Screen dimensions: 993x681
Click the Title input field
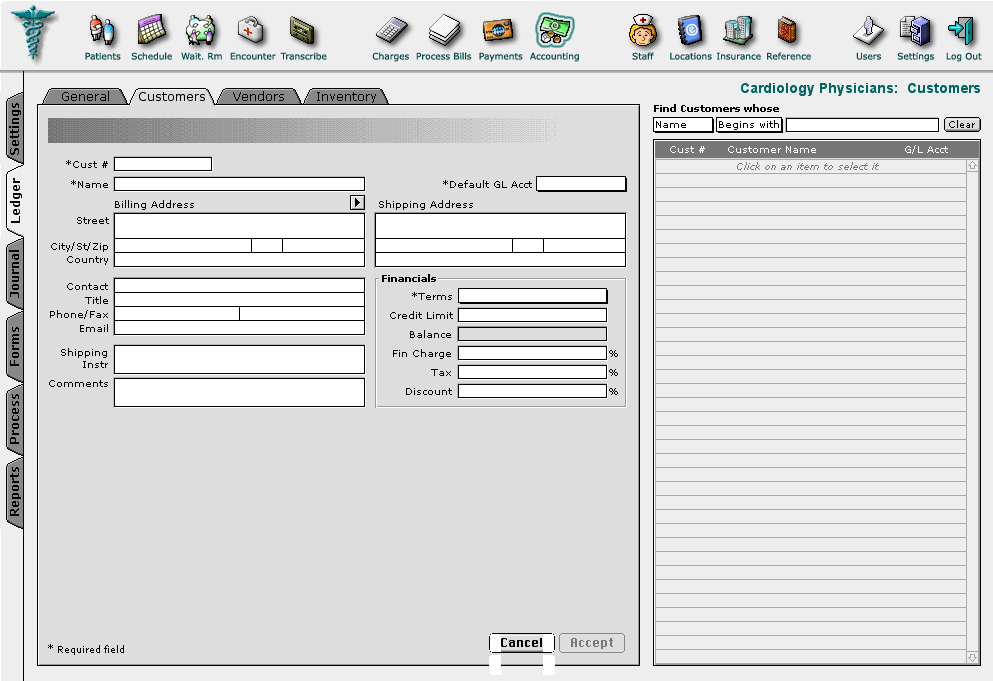[239, 300]
